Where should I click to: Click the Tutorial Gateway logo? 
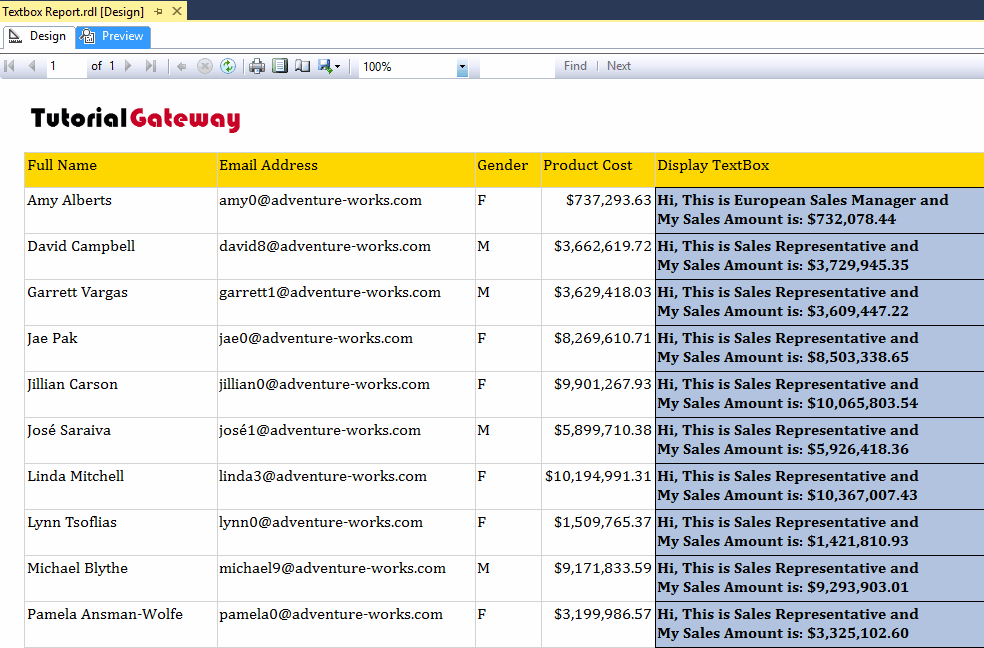(136, 119)
